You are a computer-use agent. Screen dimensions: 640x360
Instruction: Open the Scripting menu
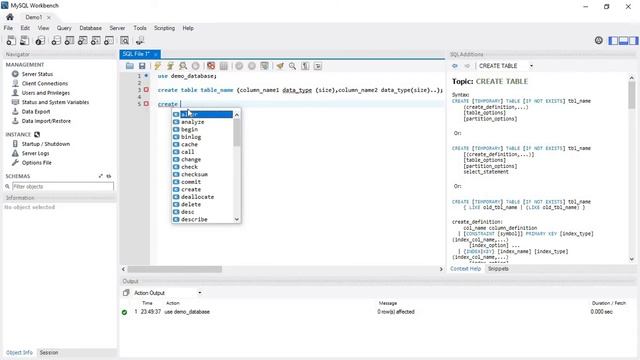click(164, 28)
